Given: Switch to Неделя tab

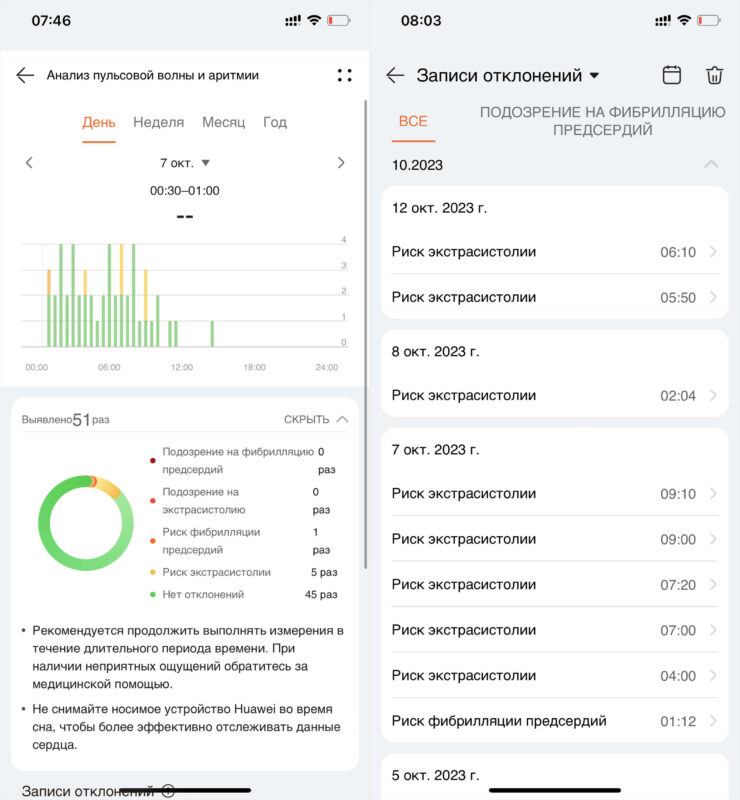Looking at the screenshot, I should tap(158, 122).
